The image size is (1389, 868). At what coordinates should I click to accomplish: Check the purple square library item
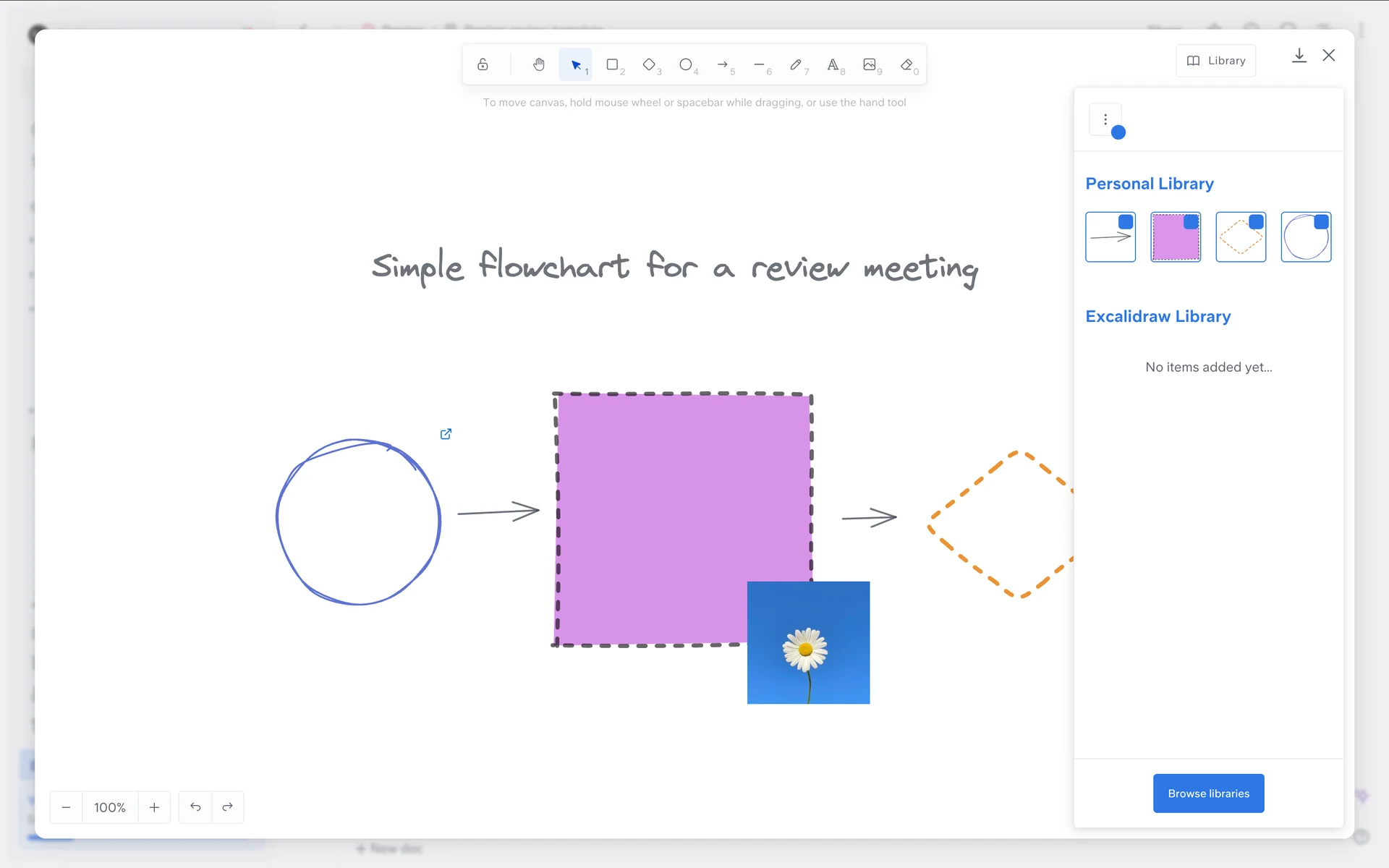click(1191, 222)
